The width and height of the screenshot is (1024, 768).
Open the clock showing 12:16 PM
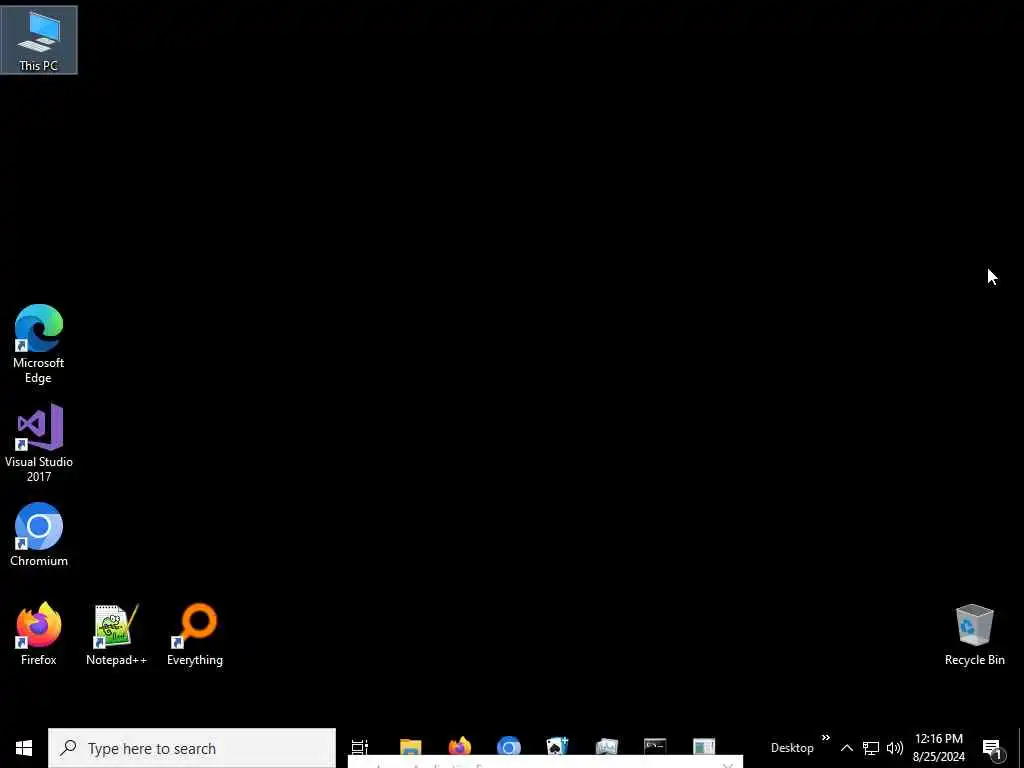click(x=938, y=748)
